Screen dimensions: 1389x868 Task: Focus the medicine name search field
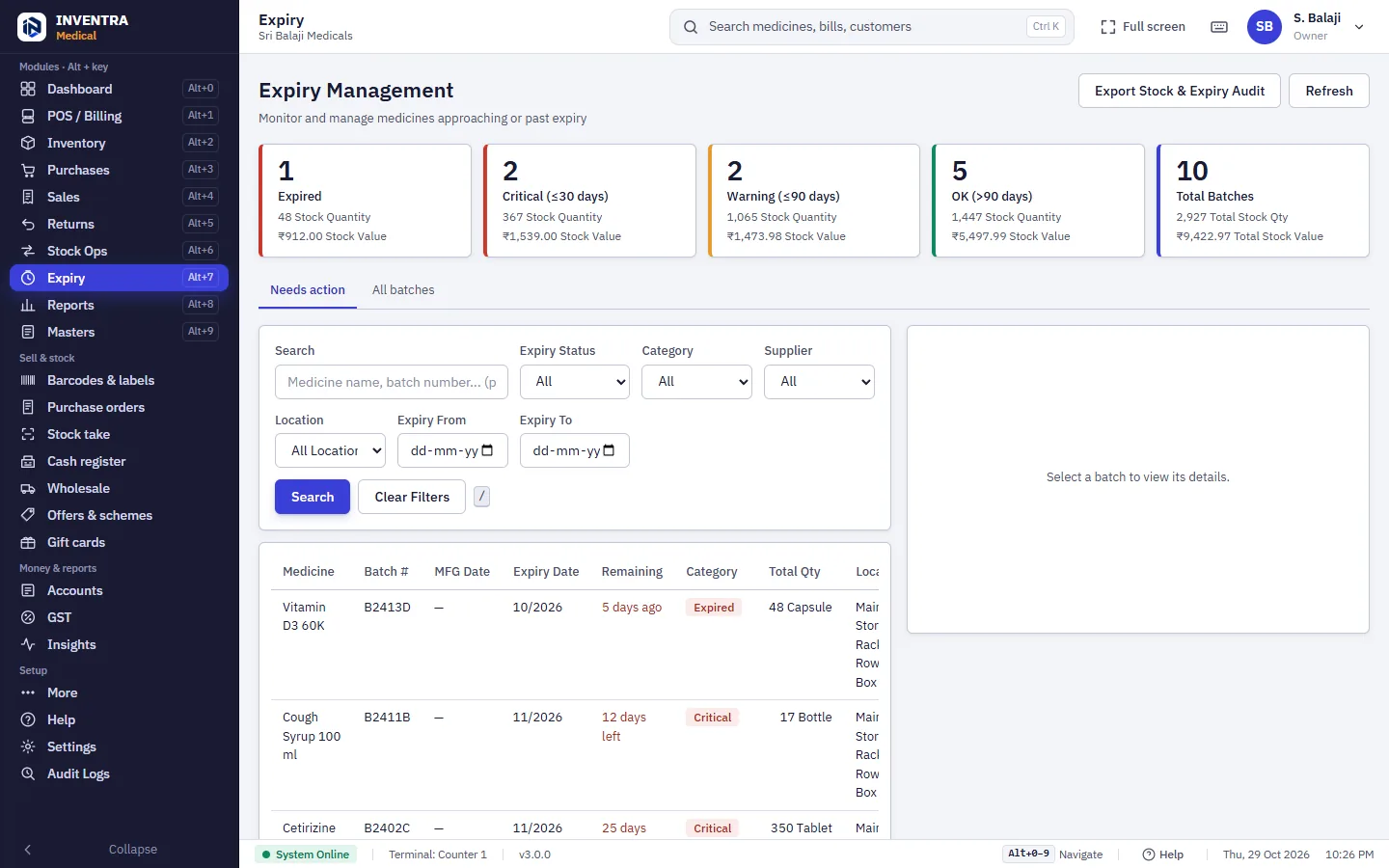coord(392,382)
